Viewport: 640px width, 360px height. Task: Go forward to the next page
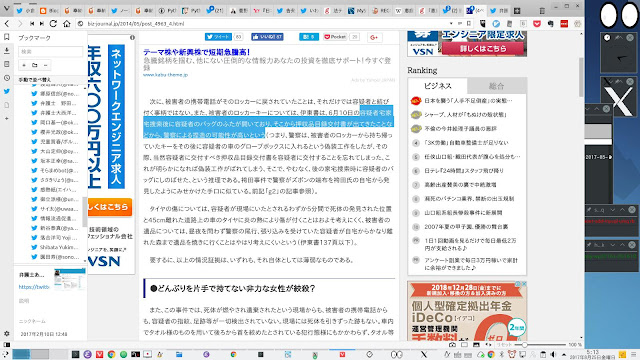[20, 24]
